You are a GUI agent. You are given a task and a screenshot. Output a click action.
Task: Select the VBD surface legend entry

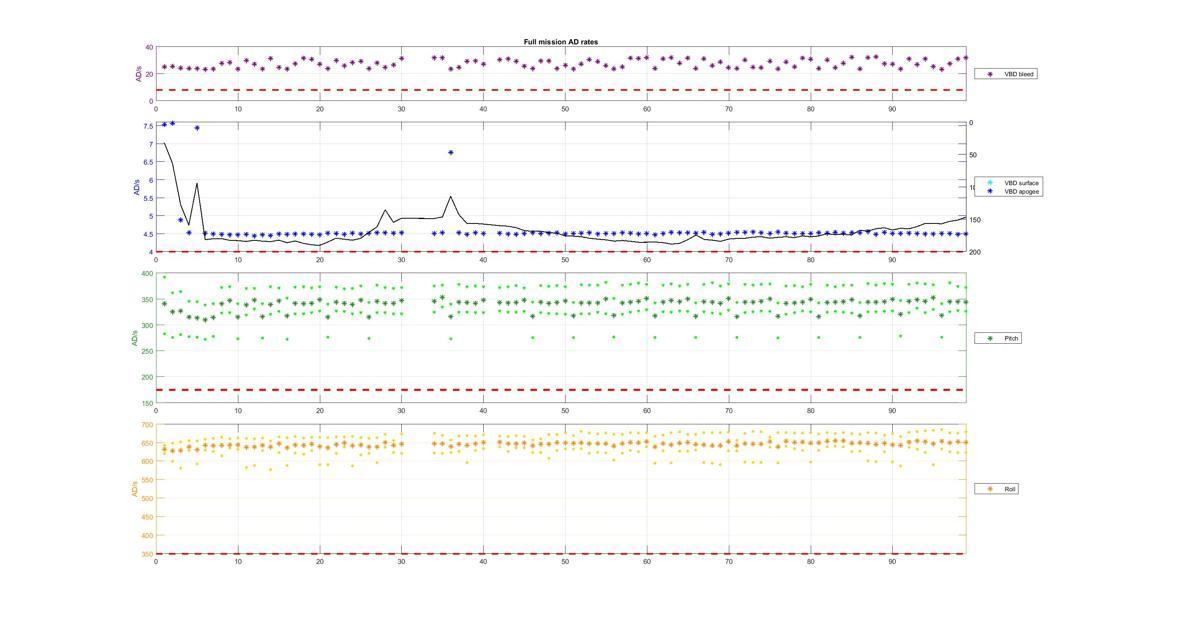coord(1009,183)
